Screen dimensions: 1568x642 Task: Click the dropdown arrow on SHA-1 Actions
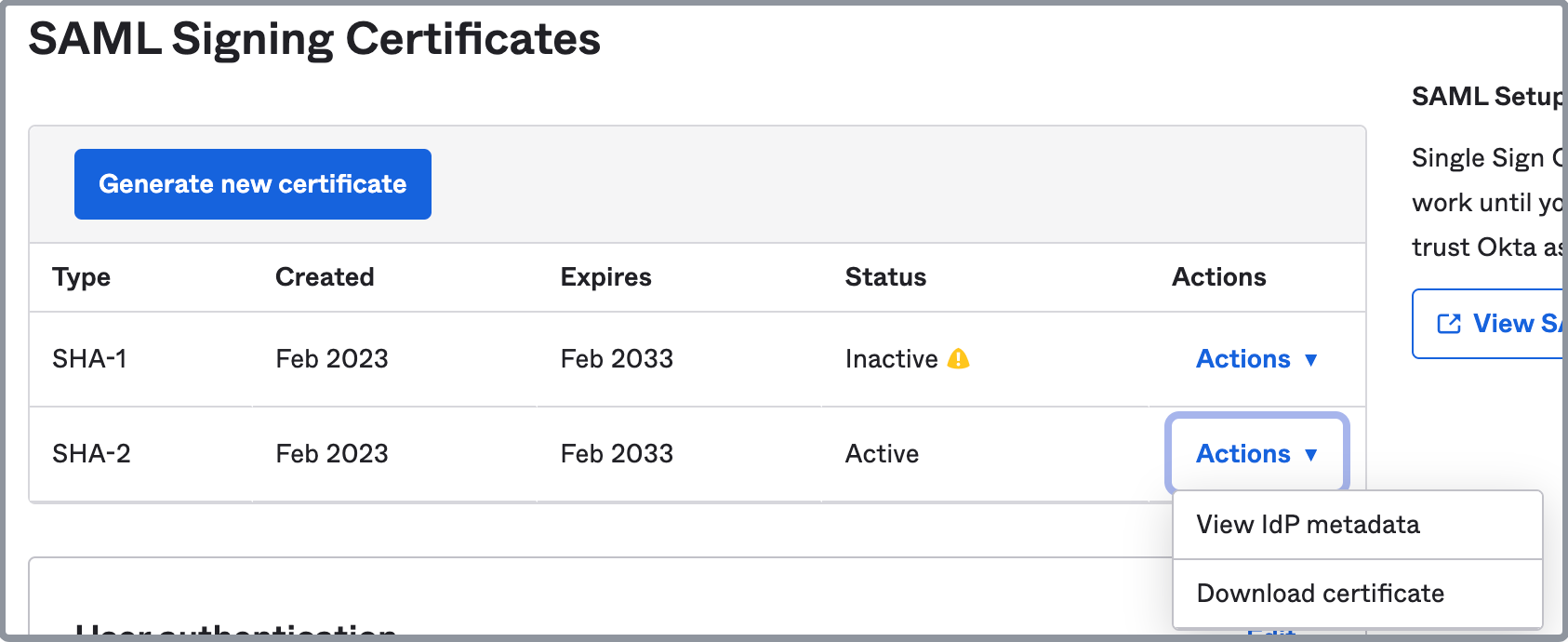click(x=1310, y=360)
